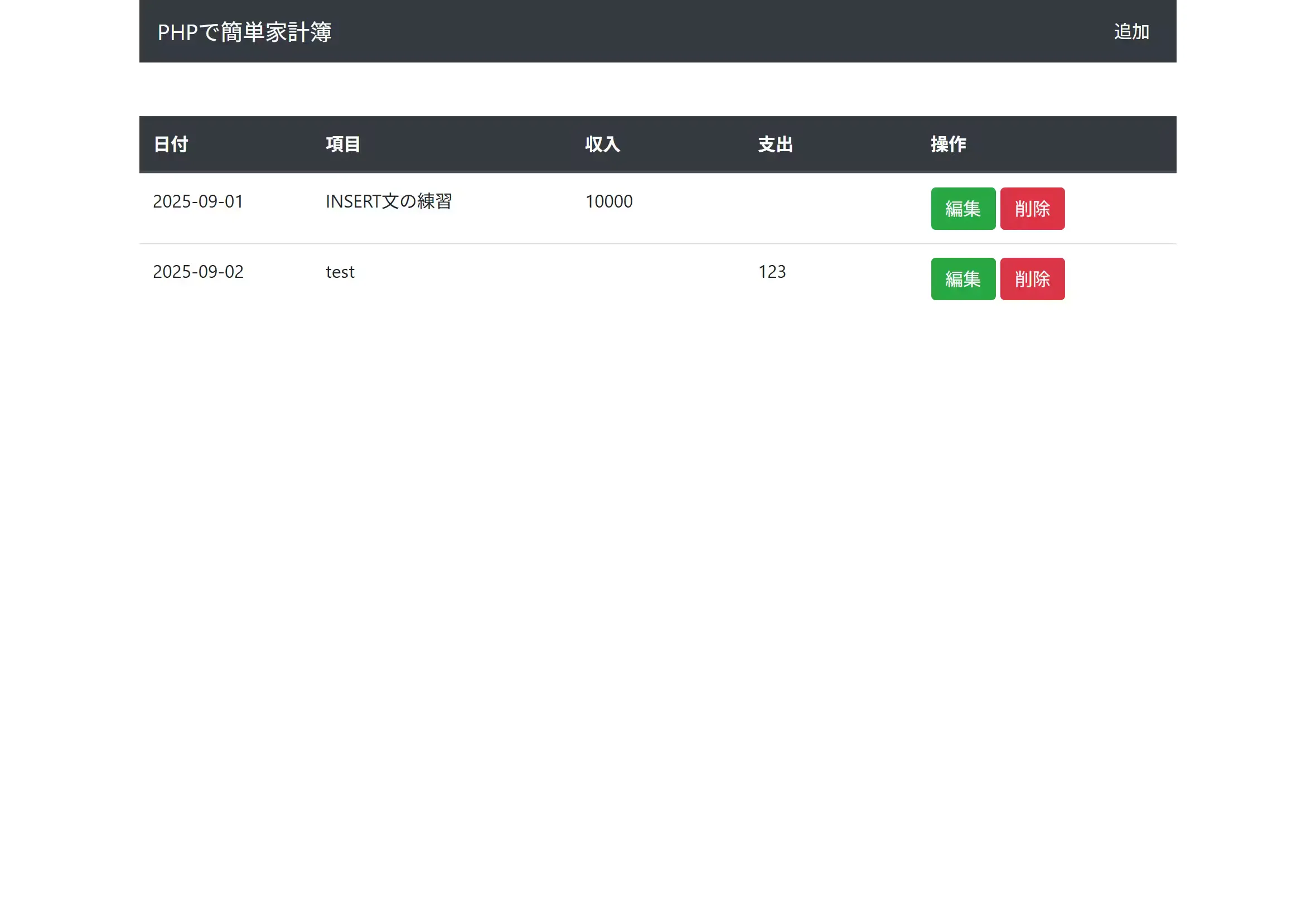The width and height of the screenshot is (1316, 915).
Task: Open the PHPで簡単家計簿 brand title
Action: point(244,32)
